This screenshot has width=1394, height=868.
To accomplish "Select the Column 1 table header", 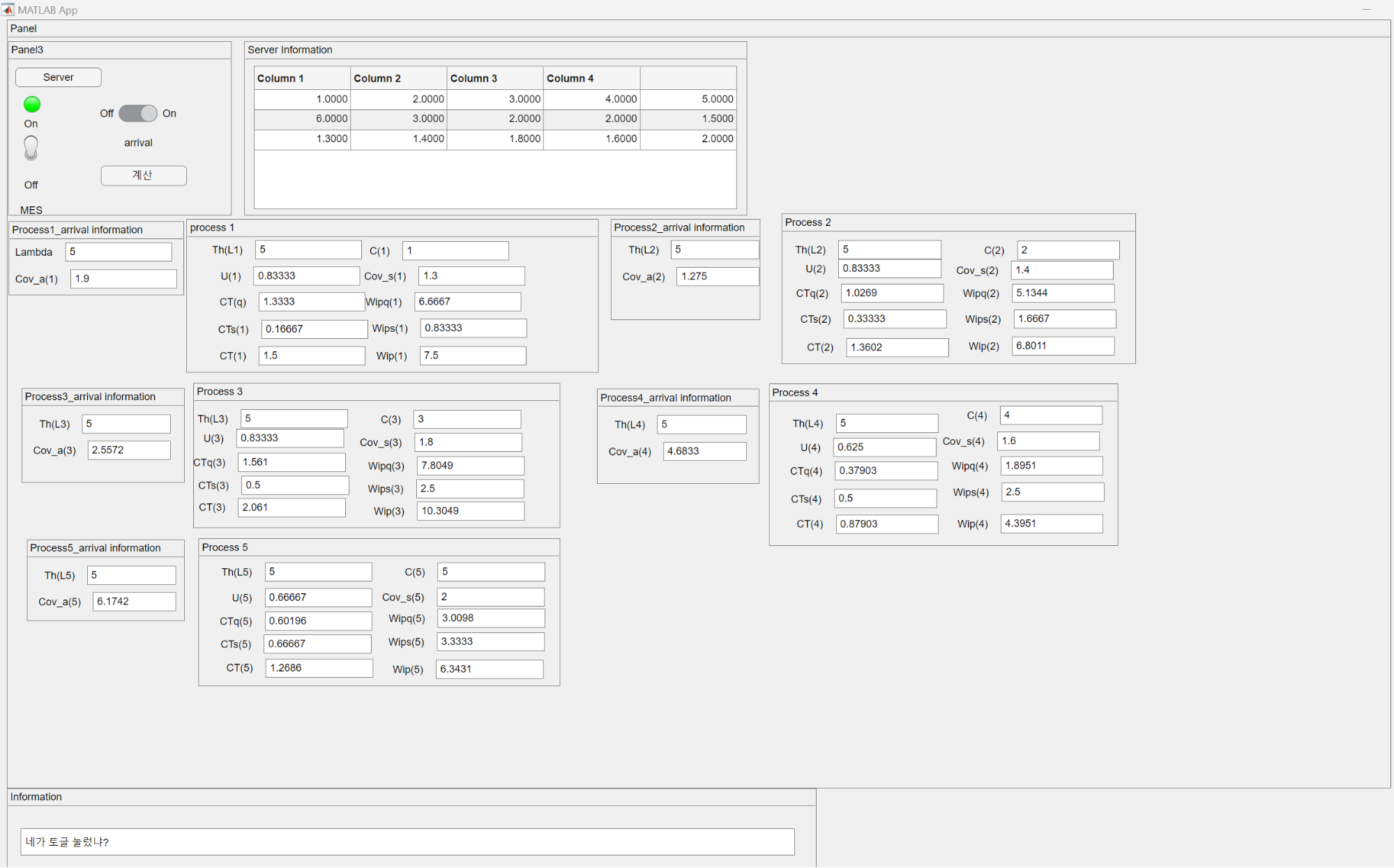I will click(302, 78).
